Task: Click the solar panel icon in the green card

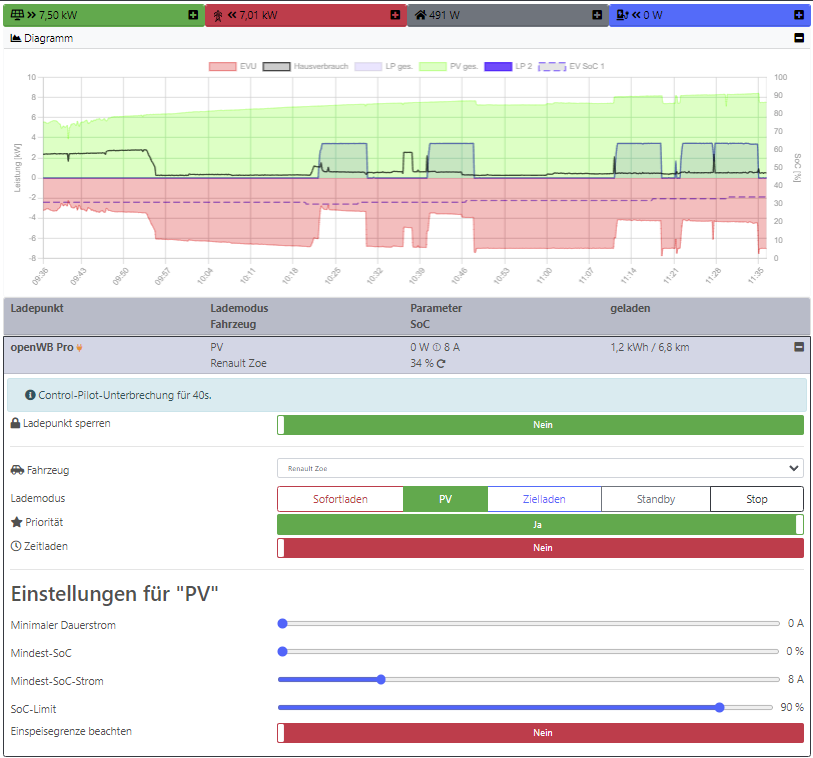Action: [17, 15]
